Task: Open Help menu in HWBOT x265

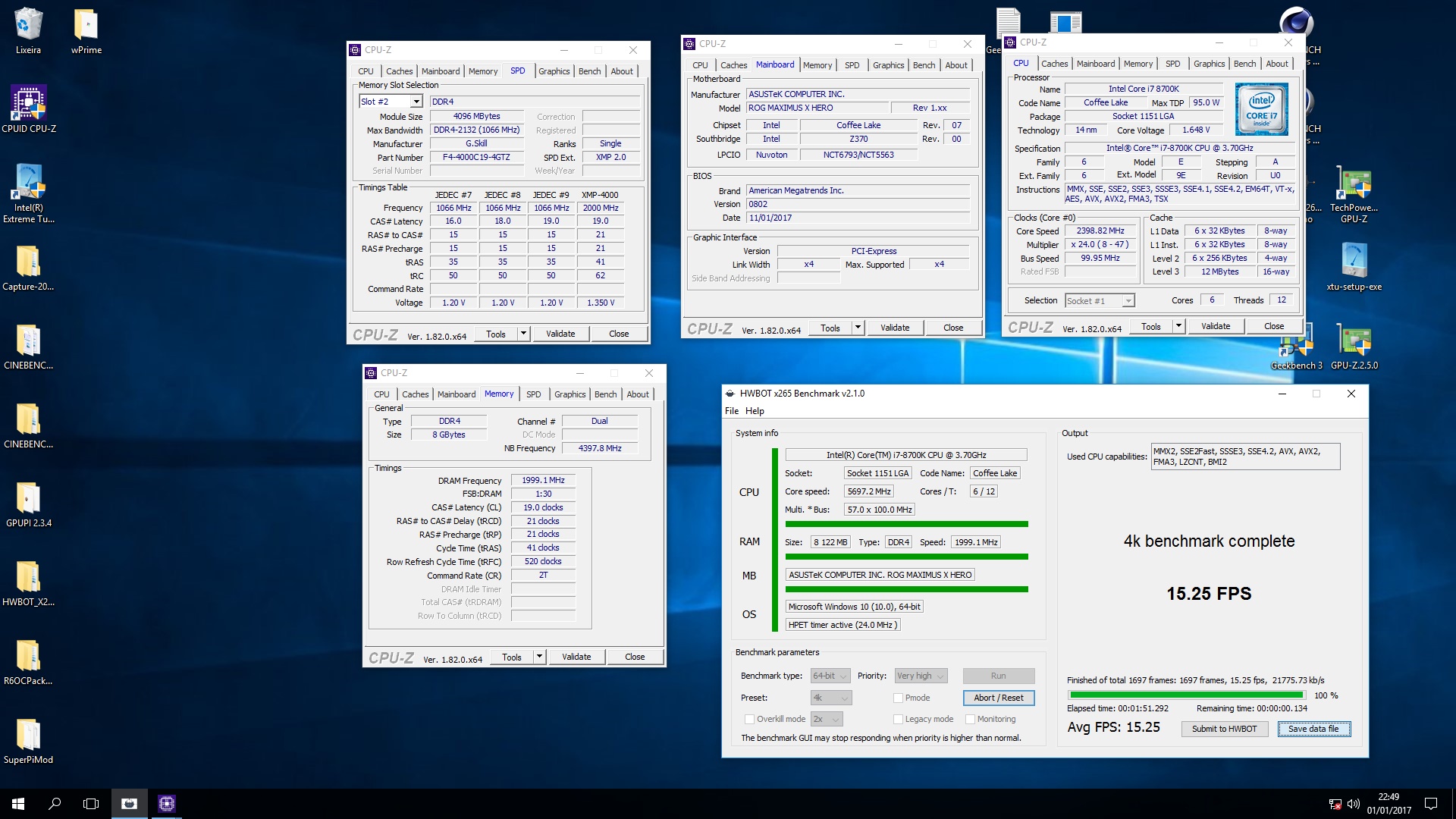Action: pos(755,411)
